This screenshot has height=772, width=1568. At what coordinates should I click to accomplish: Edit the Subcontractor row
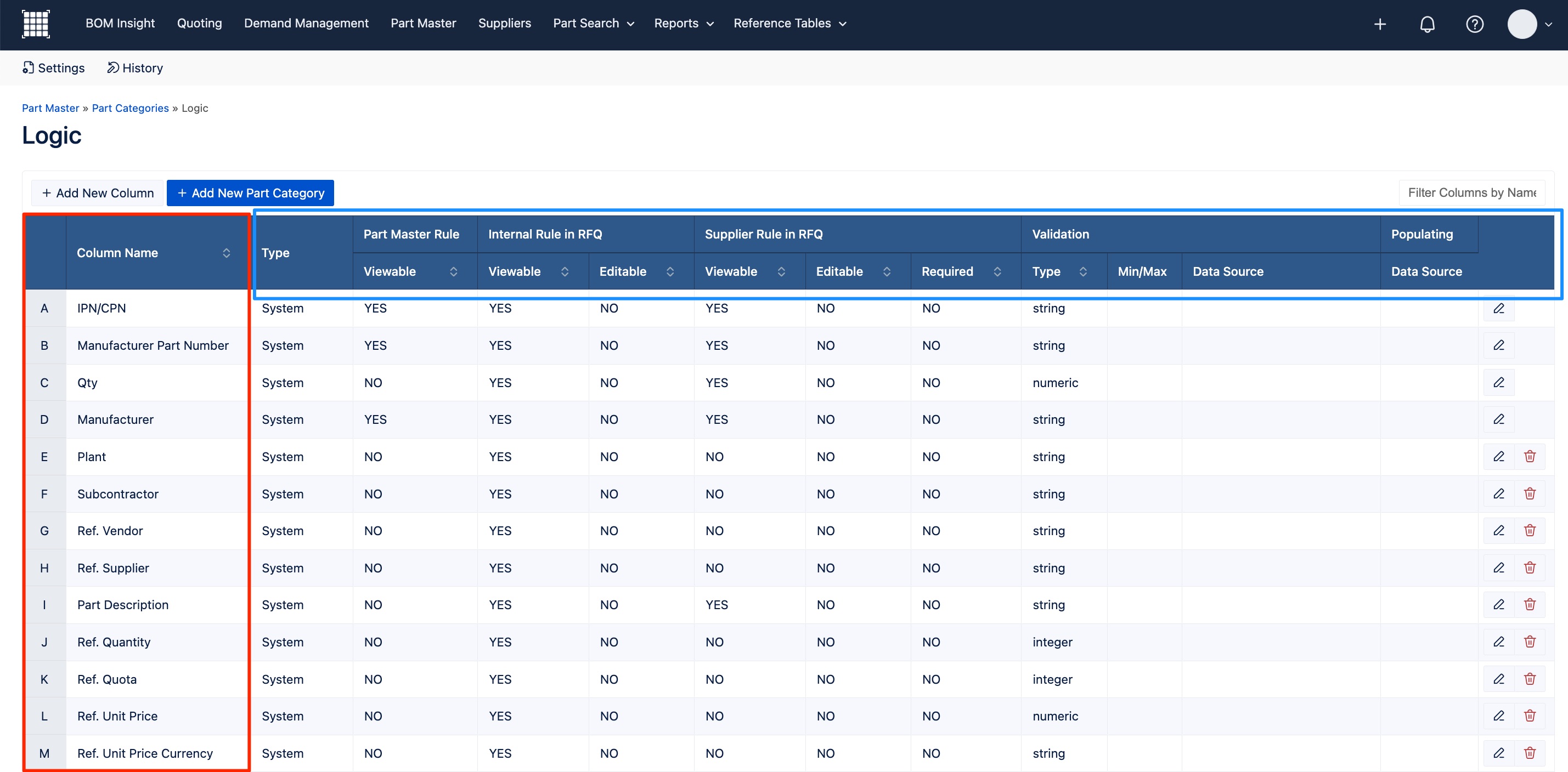[1499, 493]
